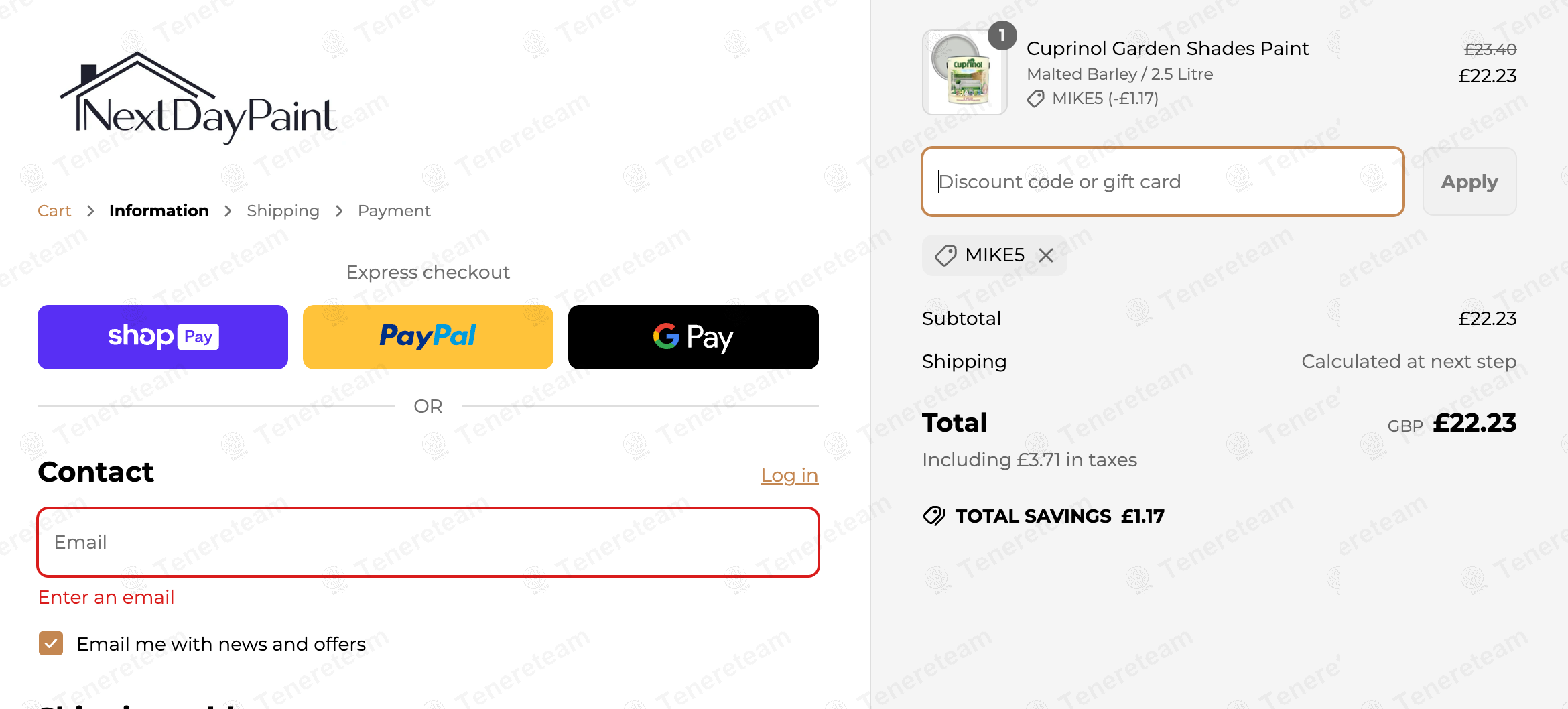
Task: Pay with Shop Pay express checkout
Action: coord(163,337)
